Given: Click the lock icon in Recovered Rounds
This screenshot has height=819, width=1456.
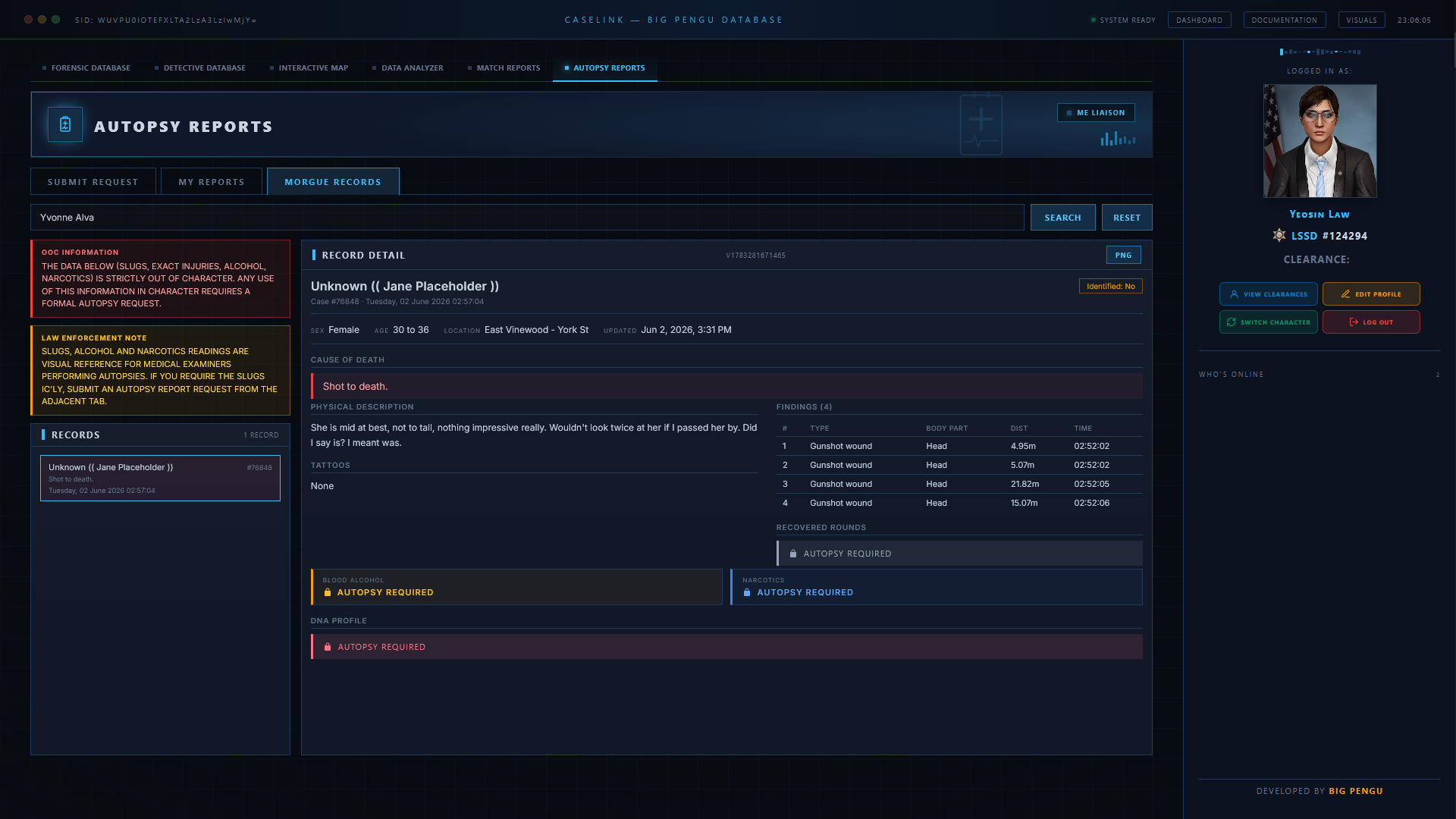Looking at the screenshot, I should (793, 554).
